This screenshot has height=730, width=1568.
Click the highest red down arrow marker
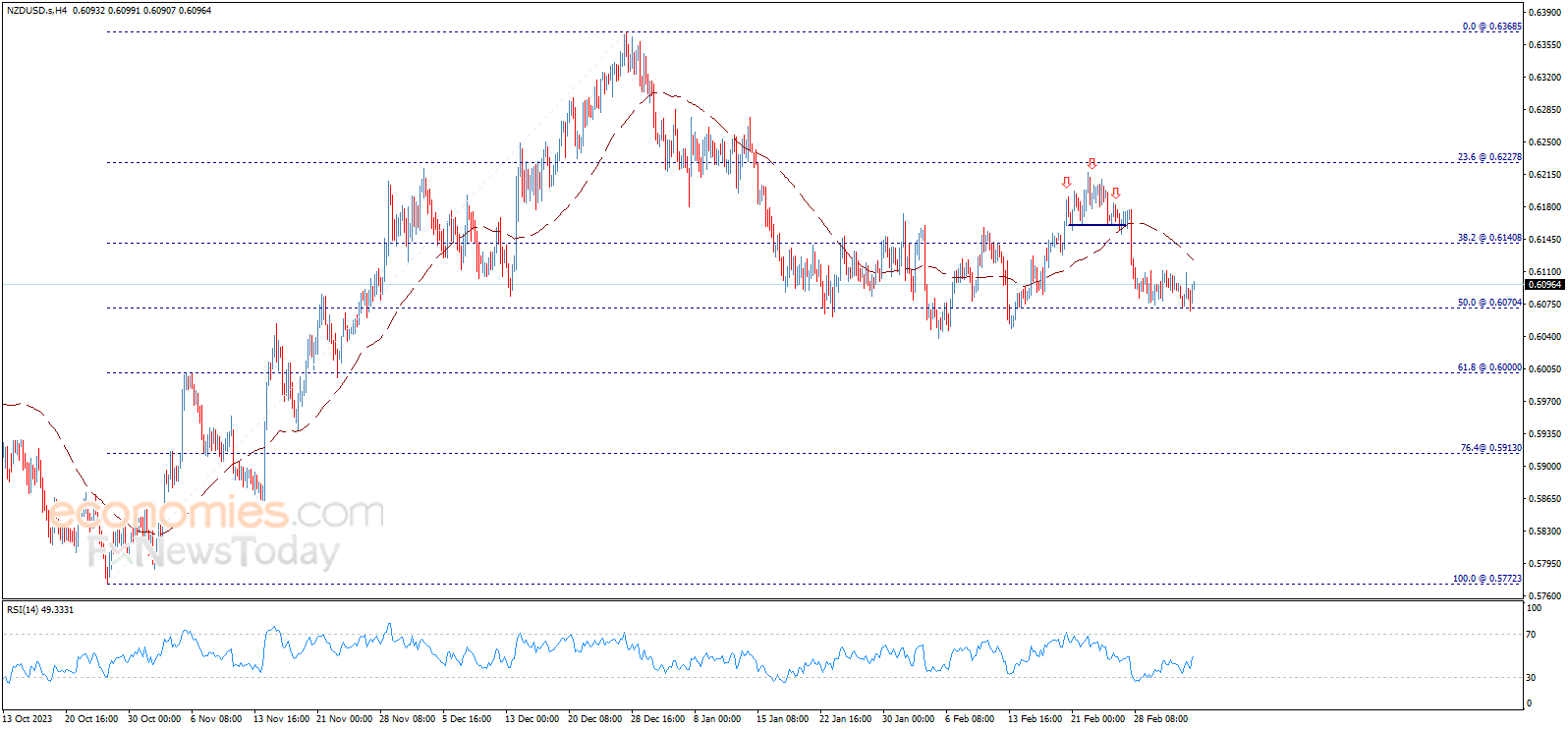pos(1092,163)
